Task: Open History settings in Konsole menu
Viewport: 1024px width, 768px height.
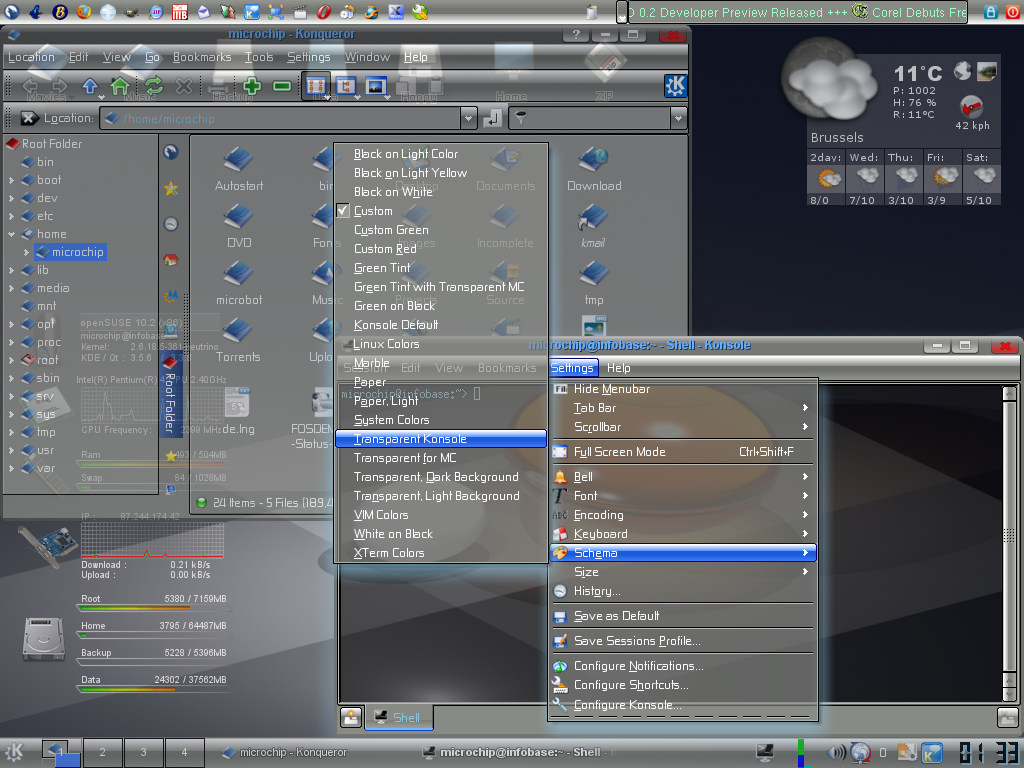Action: [682, 591]
